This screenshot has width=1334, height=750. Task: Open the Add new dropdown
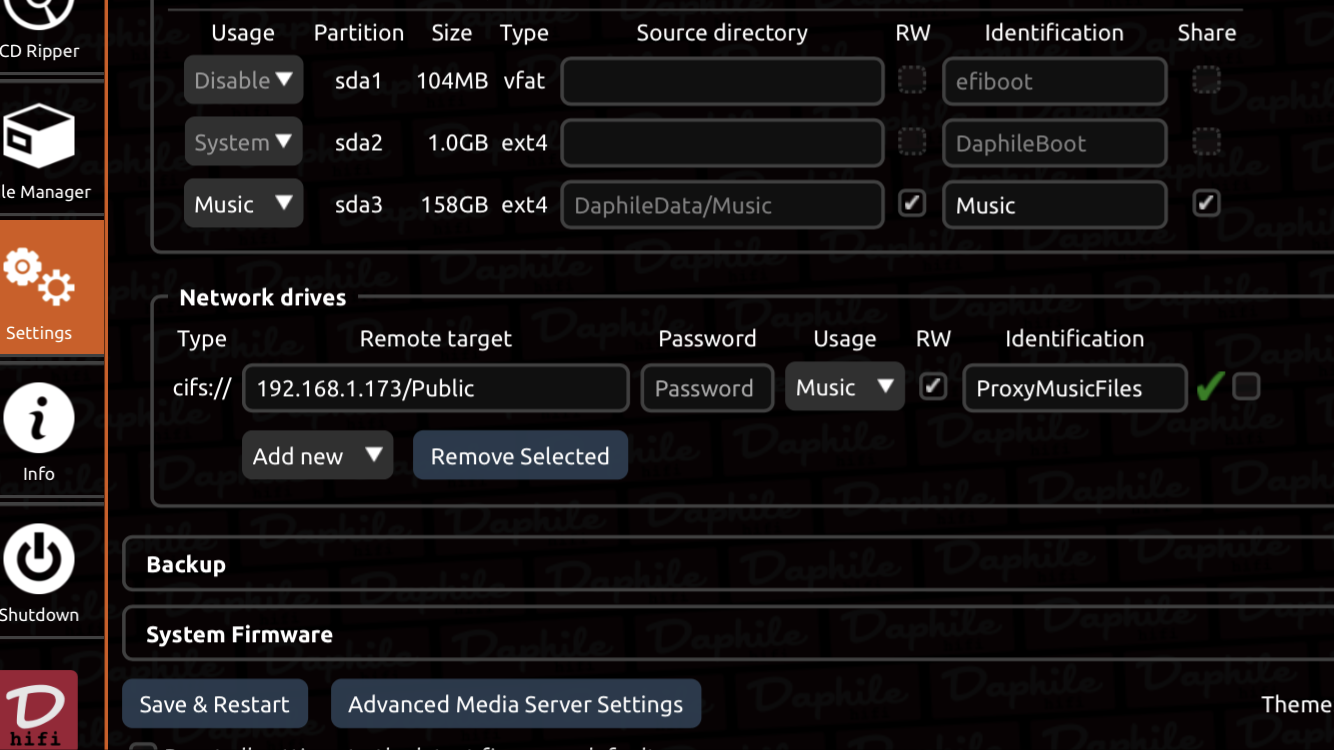coord(317,456)
